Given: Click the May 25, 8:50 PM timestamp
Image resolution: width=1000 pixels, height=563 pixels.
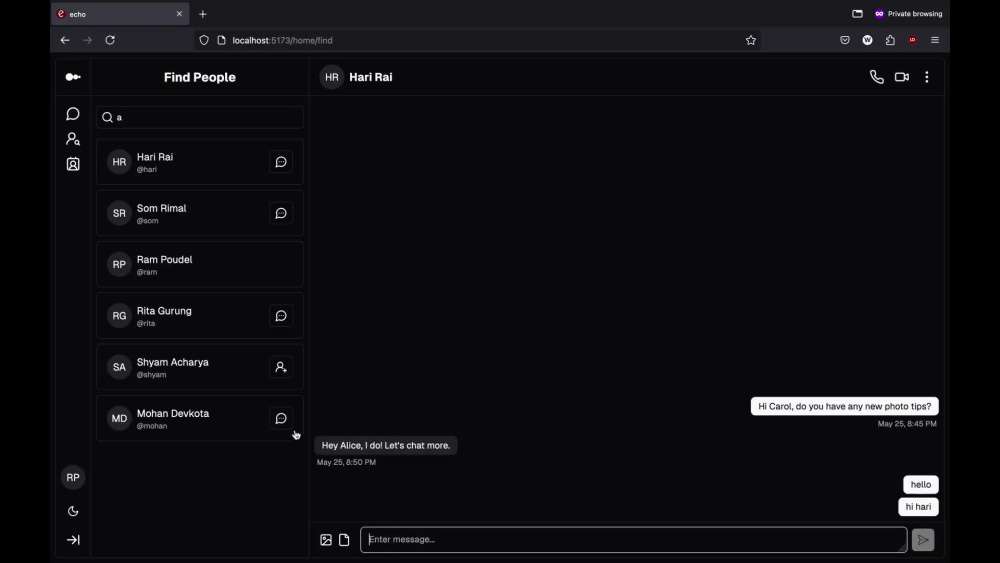Looking at the screenshot, I should point(346,462).
